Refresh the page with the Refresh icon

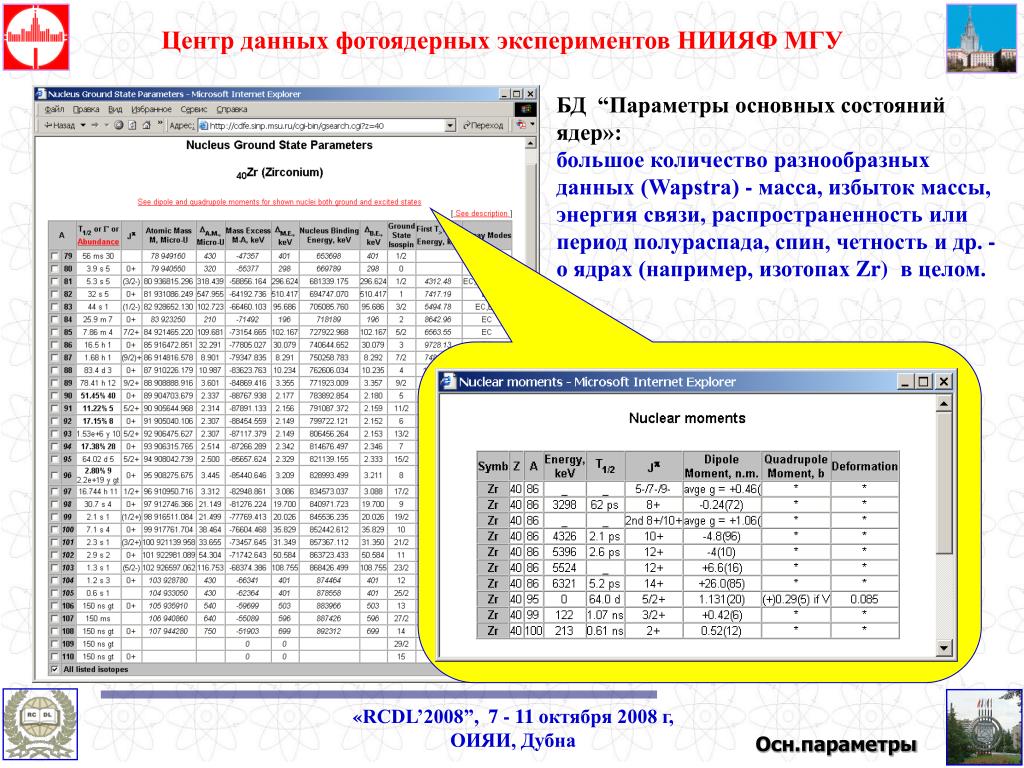coord(133,125)
